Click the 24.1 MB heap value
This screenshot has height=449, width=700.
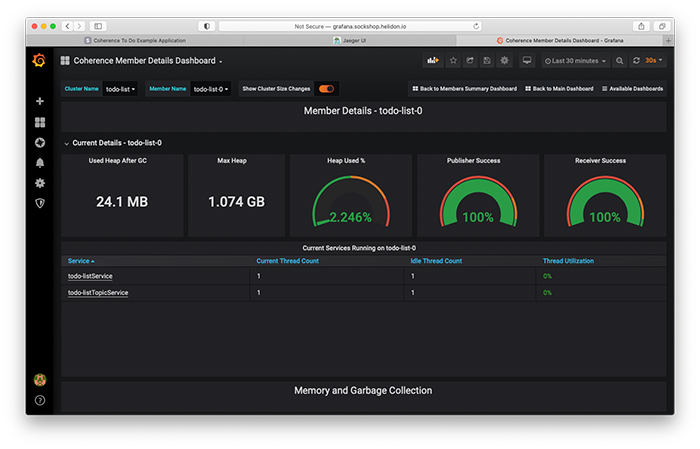pyautogui.click(x=122, y=202)
